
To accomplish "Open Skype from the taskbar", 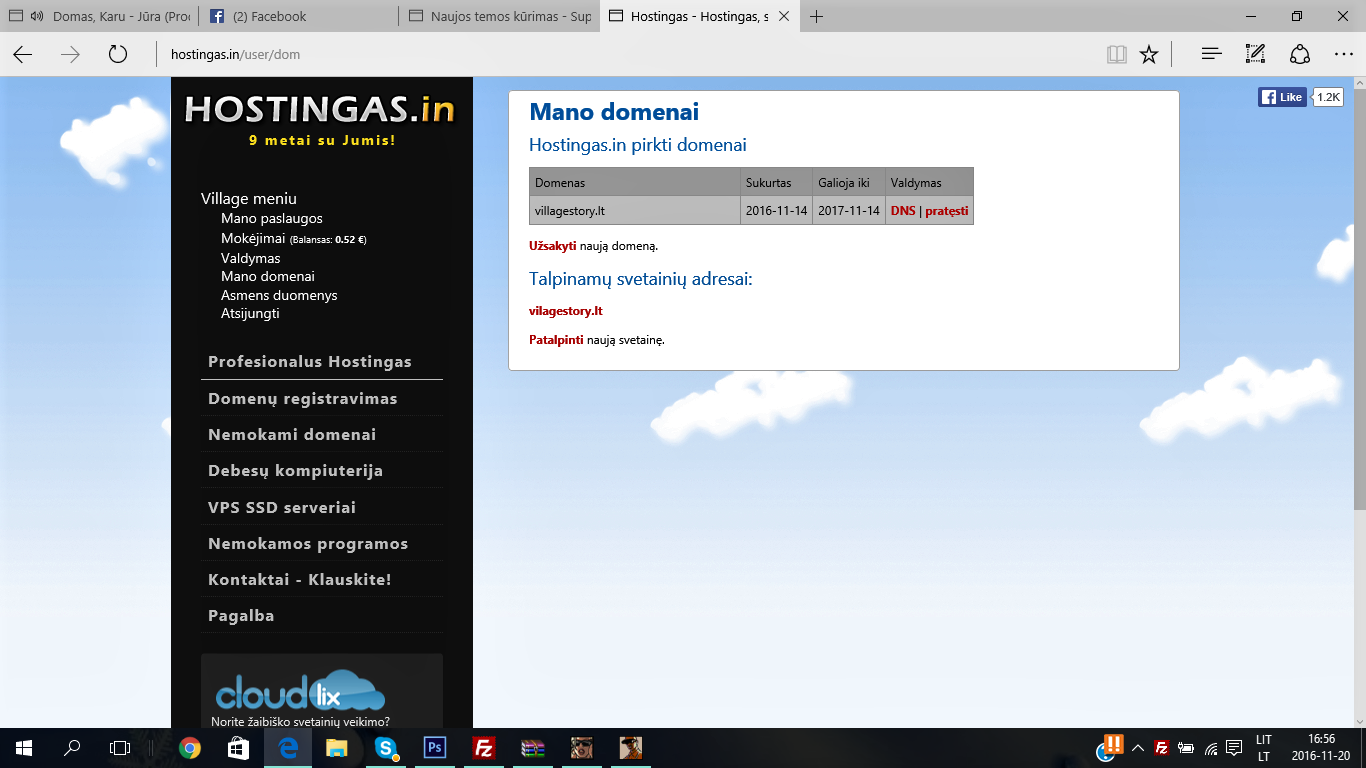I will (386, 748).
